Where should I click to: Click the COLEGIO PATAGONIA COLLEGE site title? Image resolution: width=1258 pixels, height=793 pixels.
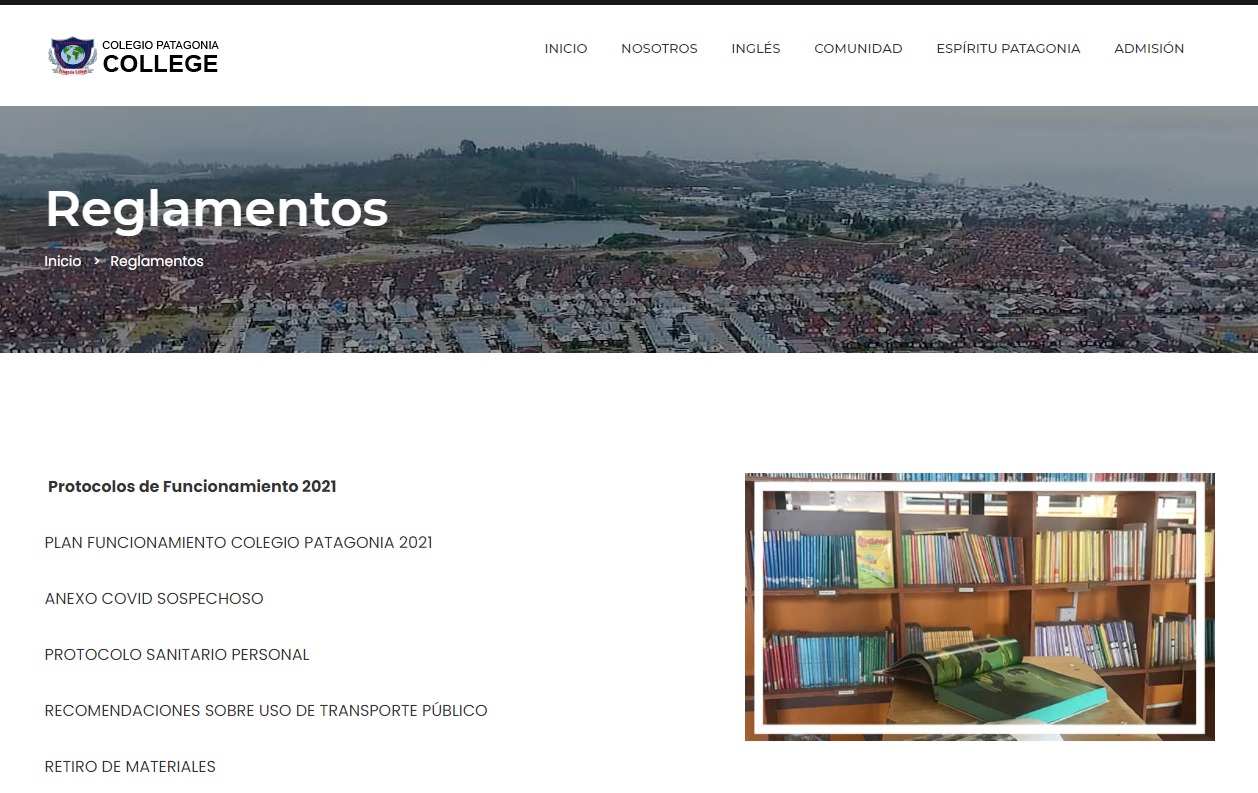[x=160, y=57]
